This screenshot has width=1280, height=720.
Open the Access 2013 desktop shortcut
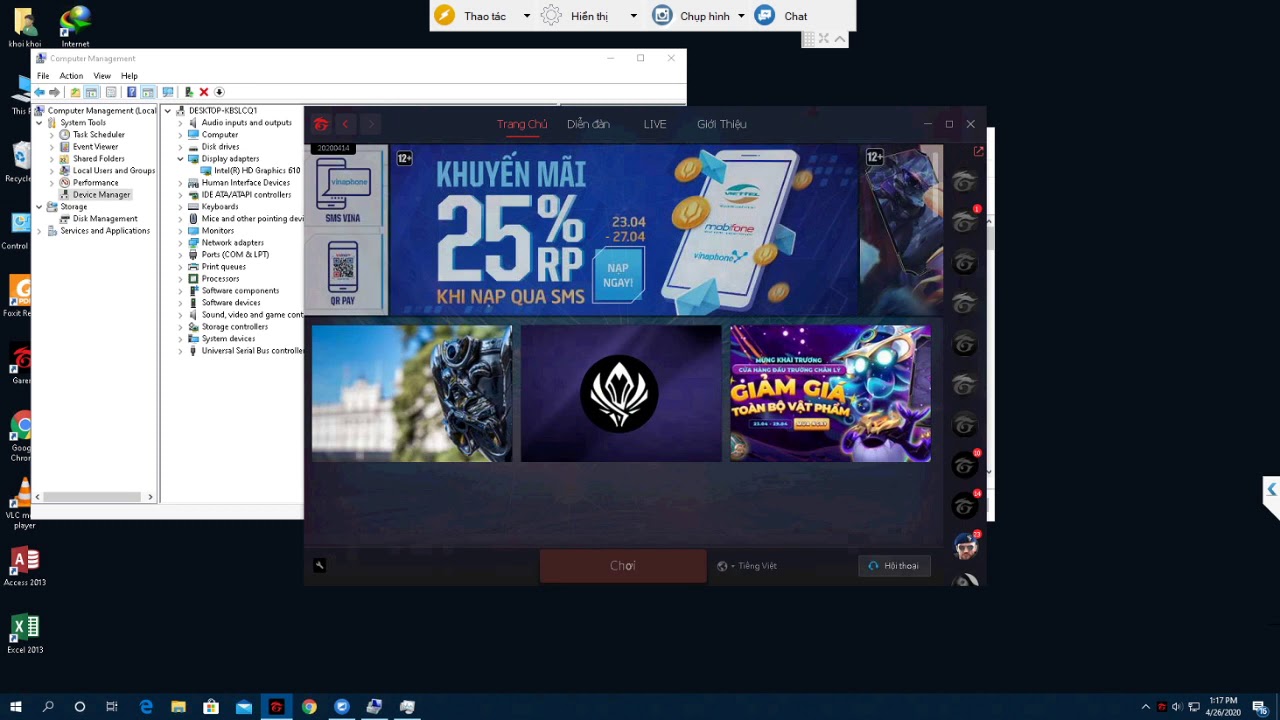pos(24,566)
